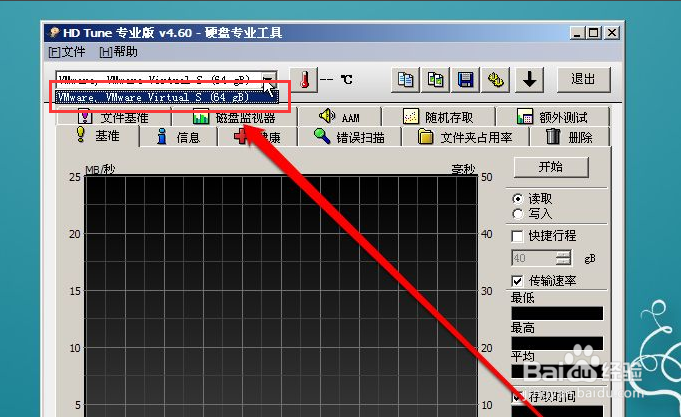Click the 开始 start button
The height and width of the screenshot is (417, 681).
pos(551,167)
